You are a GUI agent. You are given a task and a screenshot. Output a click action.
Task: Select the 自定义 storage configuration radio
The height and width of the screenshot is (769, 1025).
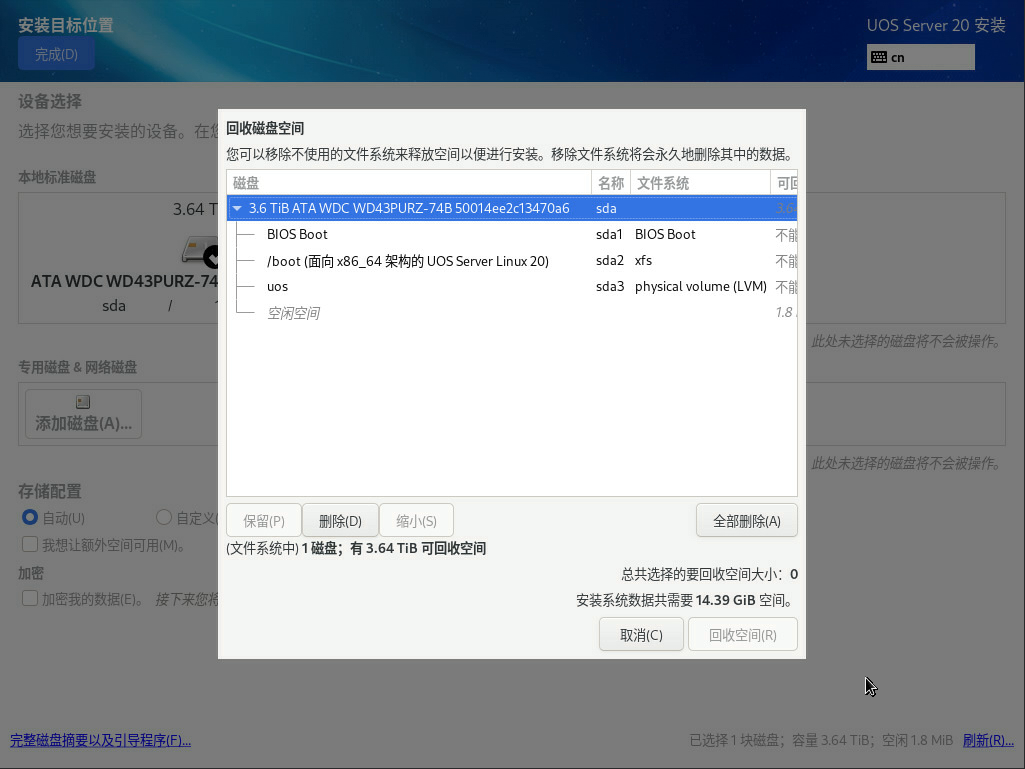tap(163, 517)
